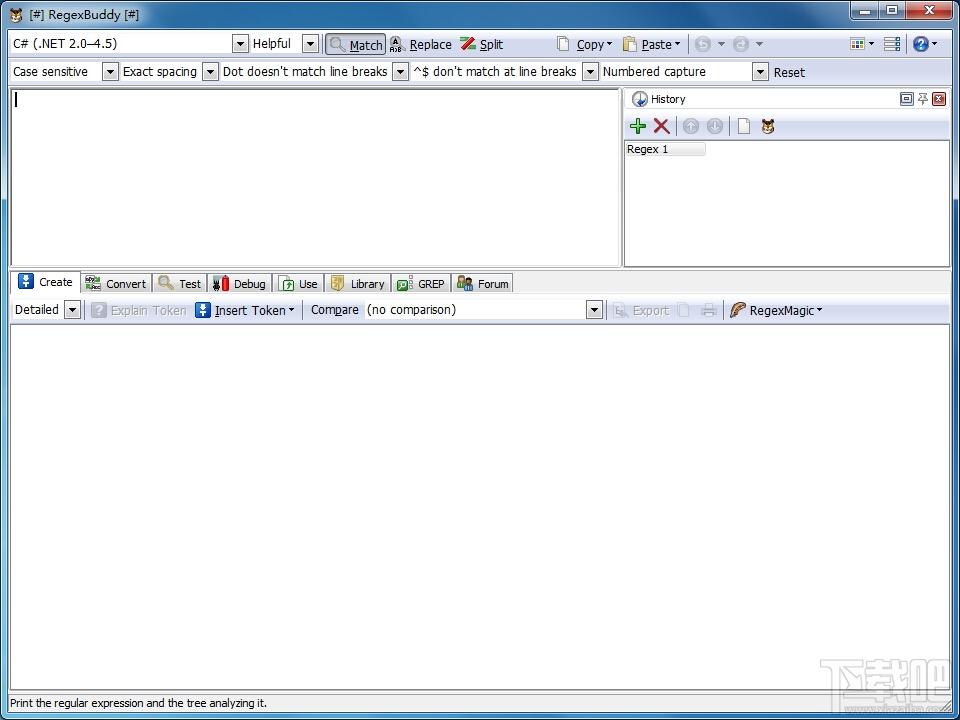Click the RegexBuddy owl icon in the History toolbar
960x720 pixels.
point(768,126)
